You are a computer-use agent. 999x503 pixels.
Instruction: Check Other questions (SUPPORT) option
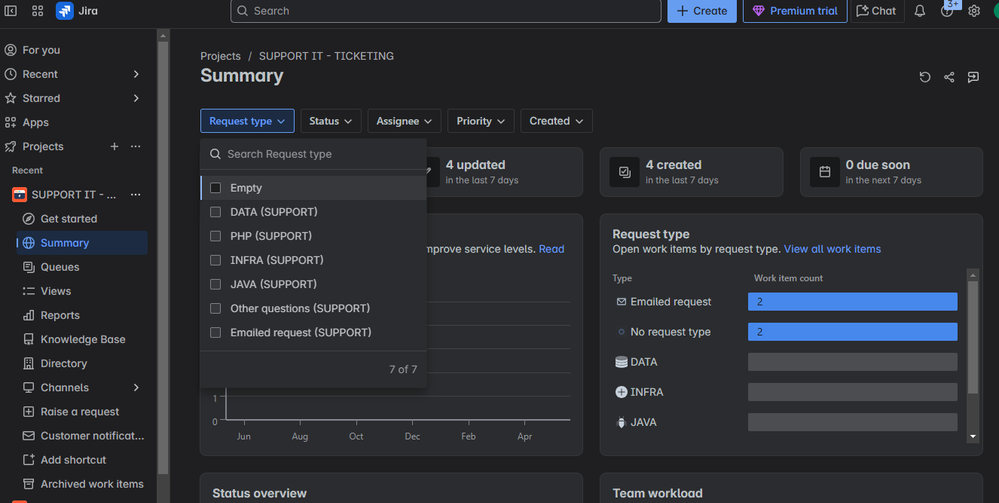pyautogui.click(x=215, y=309)
